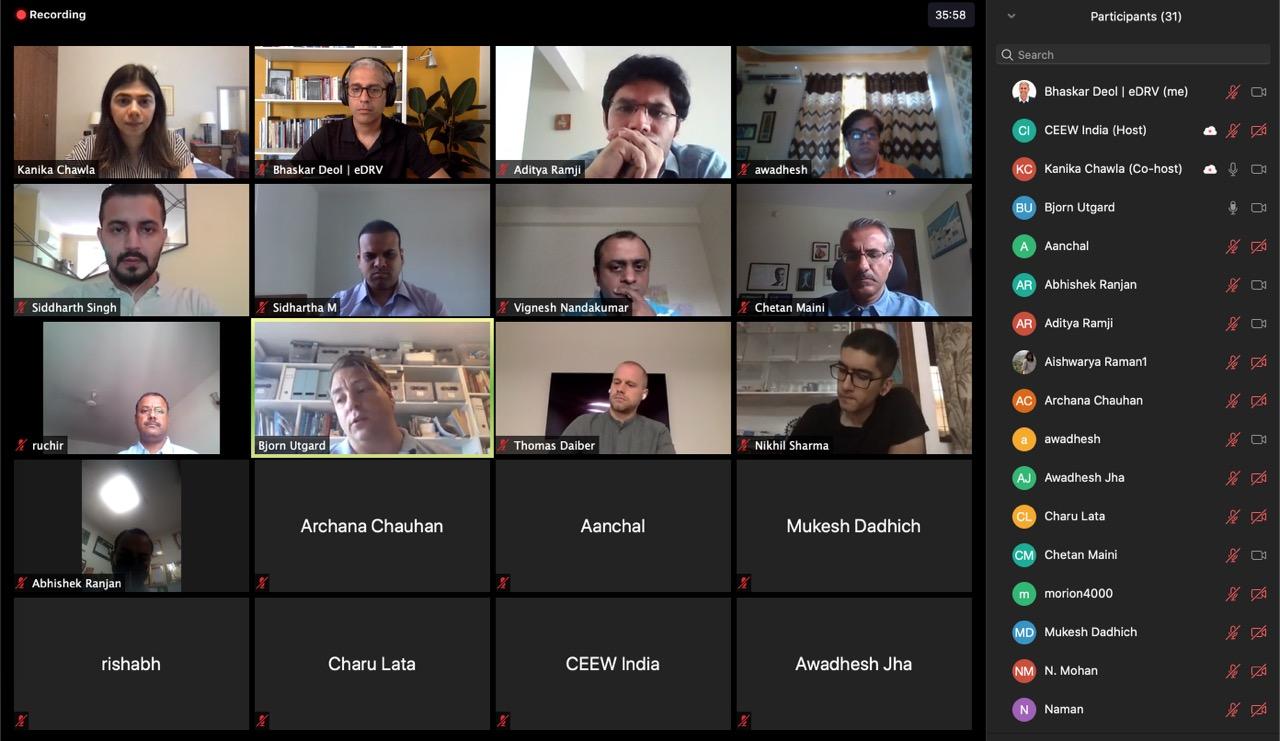
Task: Click the 35:58 meeting timer
Action: point(950,15)
